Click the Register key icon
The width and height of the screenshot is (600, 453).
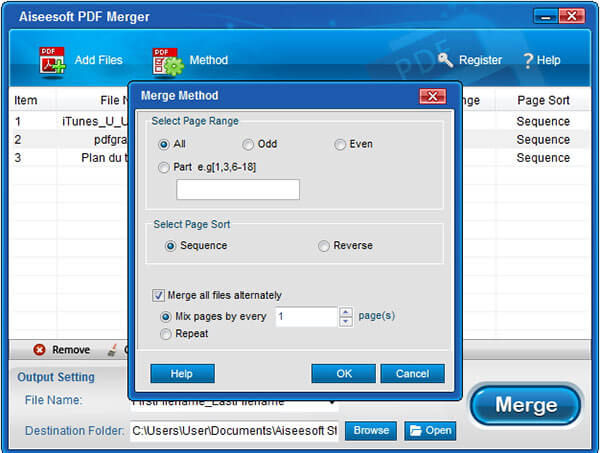tap(445, 60)
